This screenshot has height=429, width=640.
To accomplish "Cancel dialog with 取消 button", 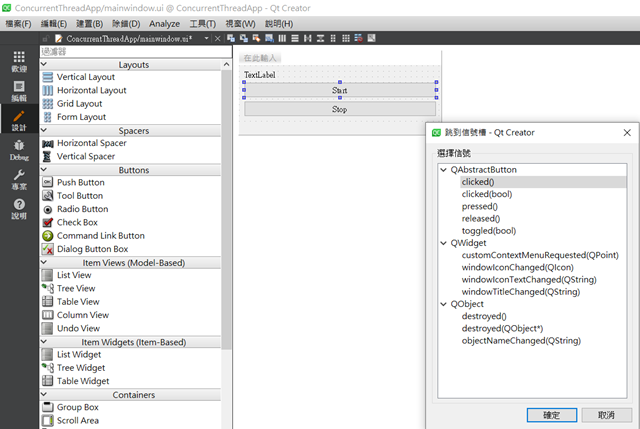I will click(606, 415).
